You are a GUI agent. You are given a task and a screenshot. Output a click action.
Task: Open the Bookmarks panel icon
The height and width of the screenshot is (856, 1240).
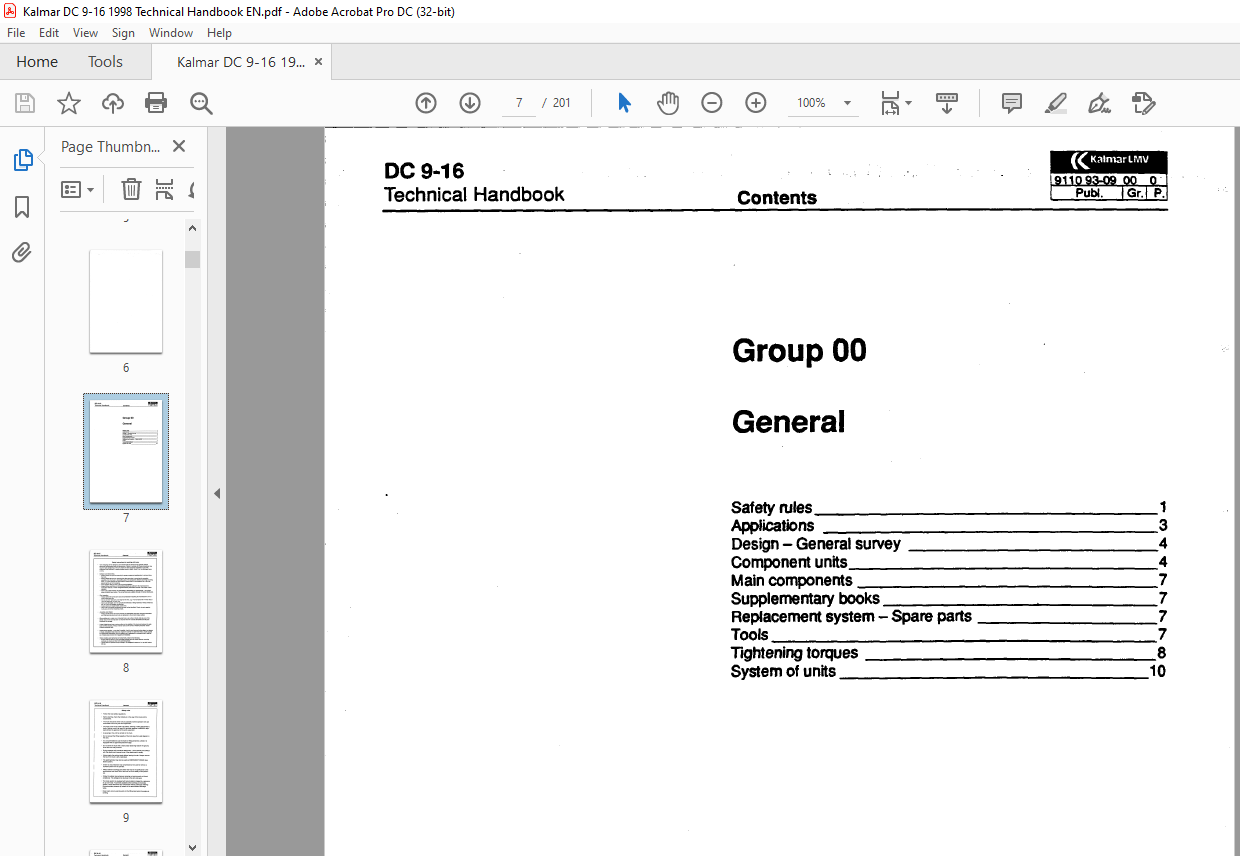(22, 207)
